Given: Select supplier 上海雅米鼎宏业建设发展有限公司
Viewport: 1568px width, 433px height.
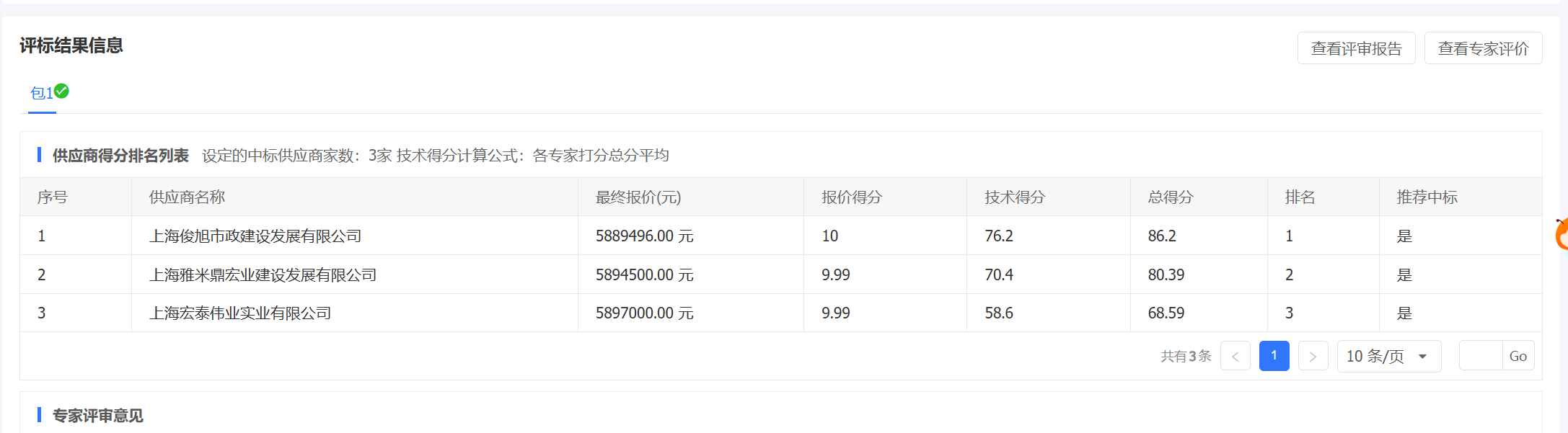Looking at the screenshot, I should click(x=263, y=275).
